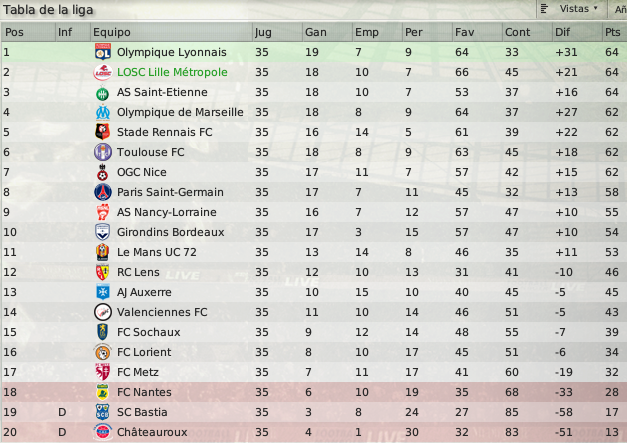Viewport: 627px width, 443px height.
Task: Click the SC Bastia club crest
Action: point(103,412)
